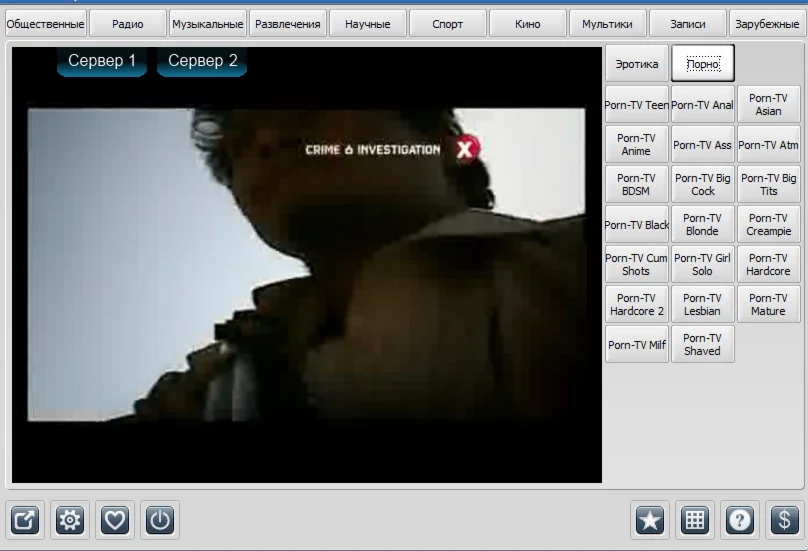Viewport: 808px width, 551px height.
Task: Choose the Сервер 1 stream button
Action: [102, 61]
